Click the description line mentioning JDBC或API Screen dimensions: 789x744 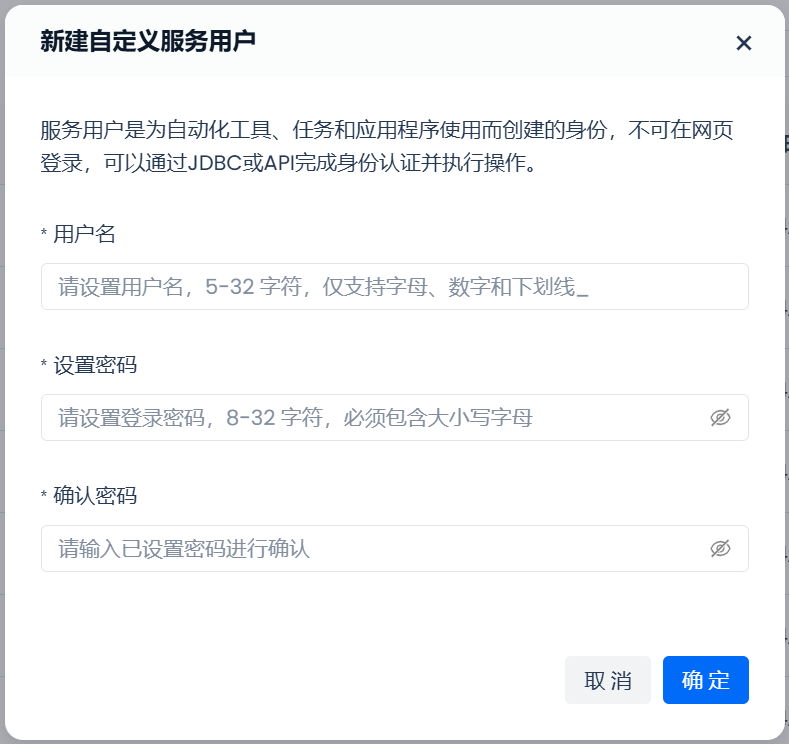(289, 163)
